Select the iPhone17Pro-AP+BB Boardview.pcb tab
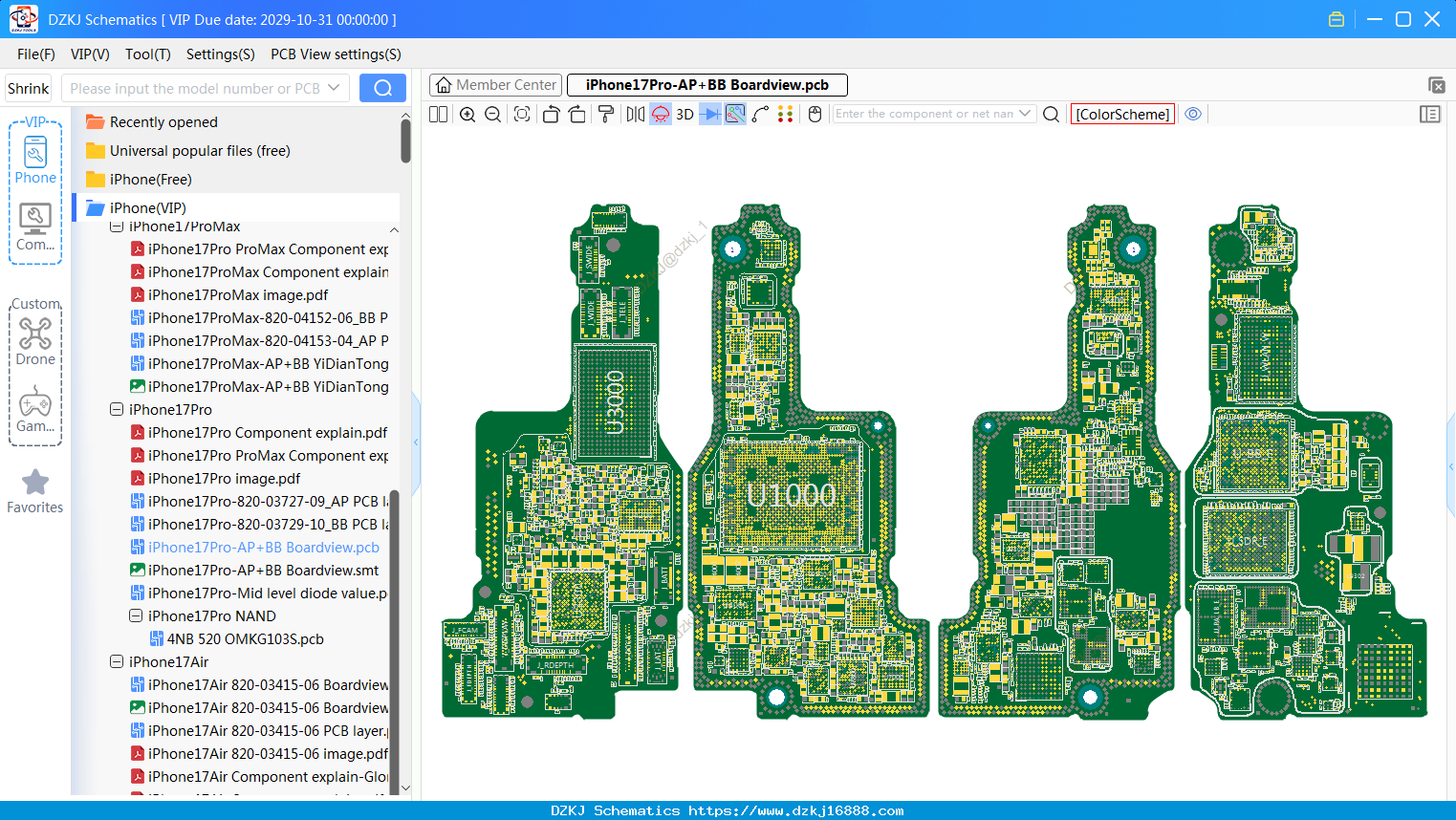The height and width of the screenshot is (820, 1456). click(x=707, y=85)
